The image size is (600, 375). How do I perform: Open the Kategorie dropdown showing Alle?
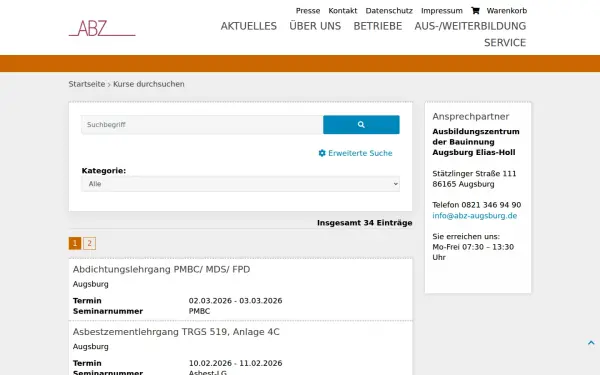(x=240, y=184)
